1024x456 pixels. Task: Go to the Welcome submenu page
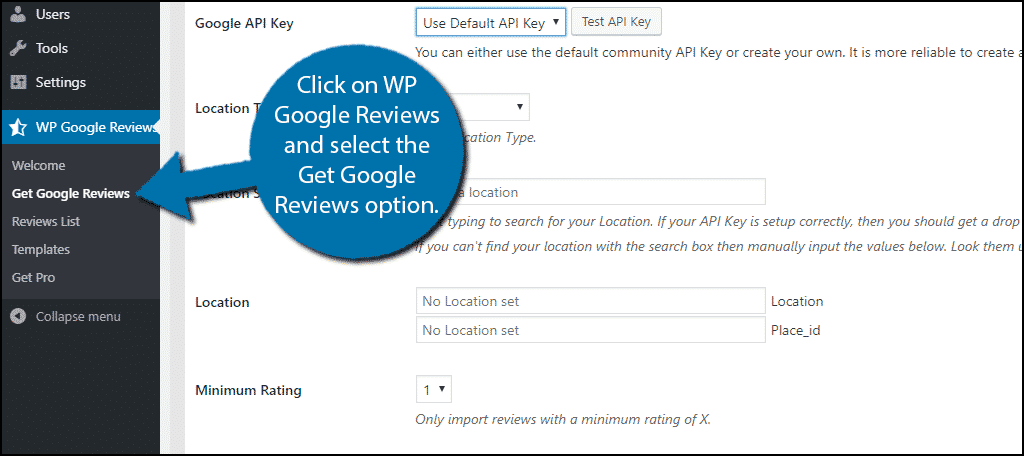point(39,166)
